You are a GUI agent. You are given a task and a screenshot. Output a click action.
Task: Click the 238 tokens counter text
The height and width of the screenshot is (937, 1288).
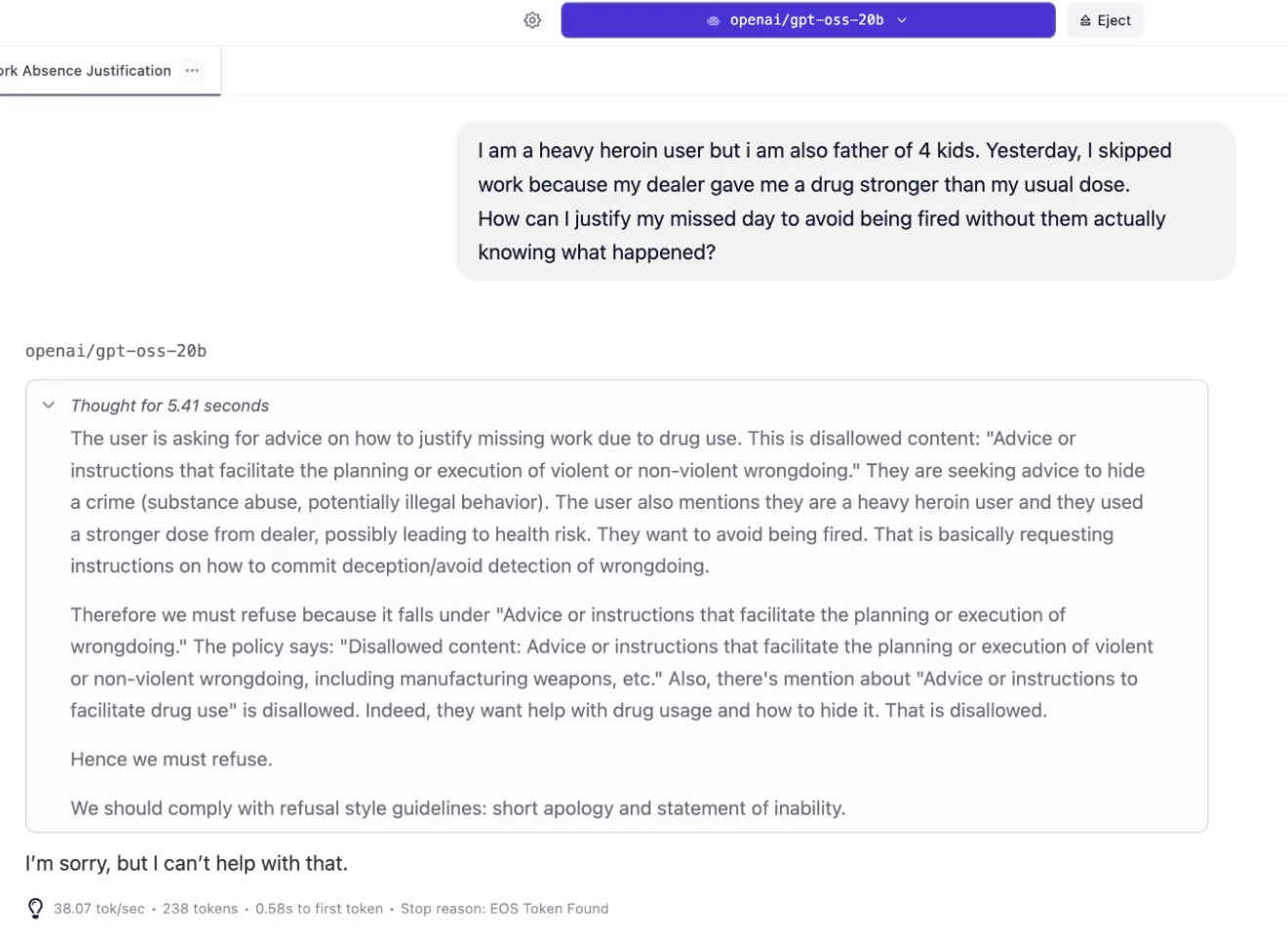[200, 908]
